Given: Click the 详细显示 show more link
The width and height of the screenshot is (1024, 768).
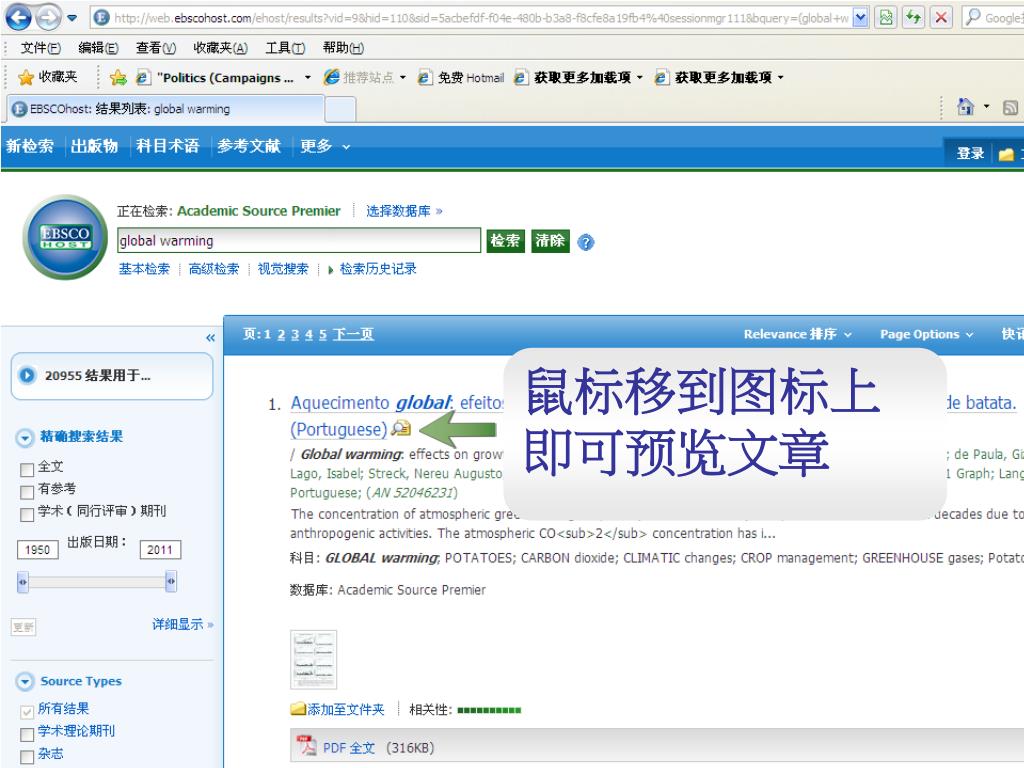Looking at the screenshot, I should tap(183, 624).
